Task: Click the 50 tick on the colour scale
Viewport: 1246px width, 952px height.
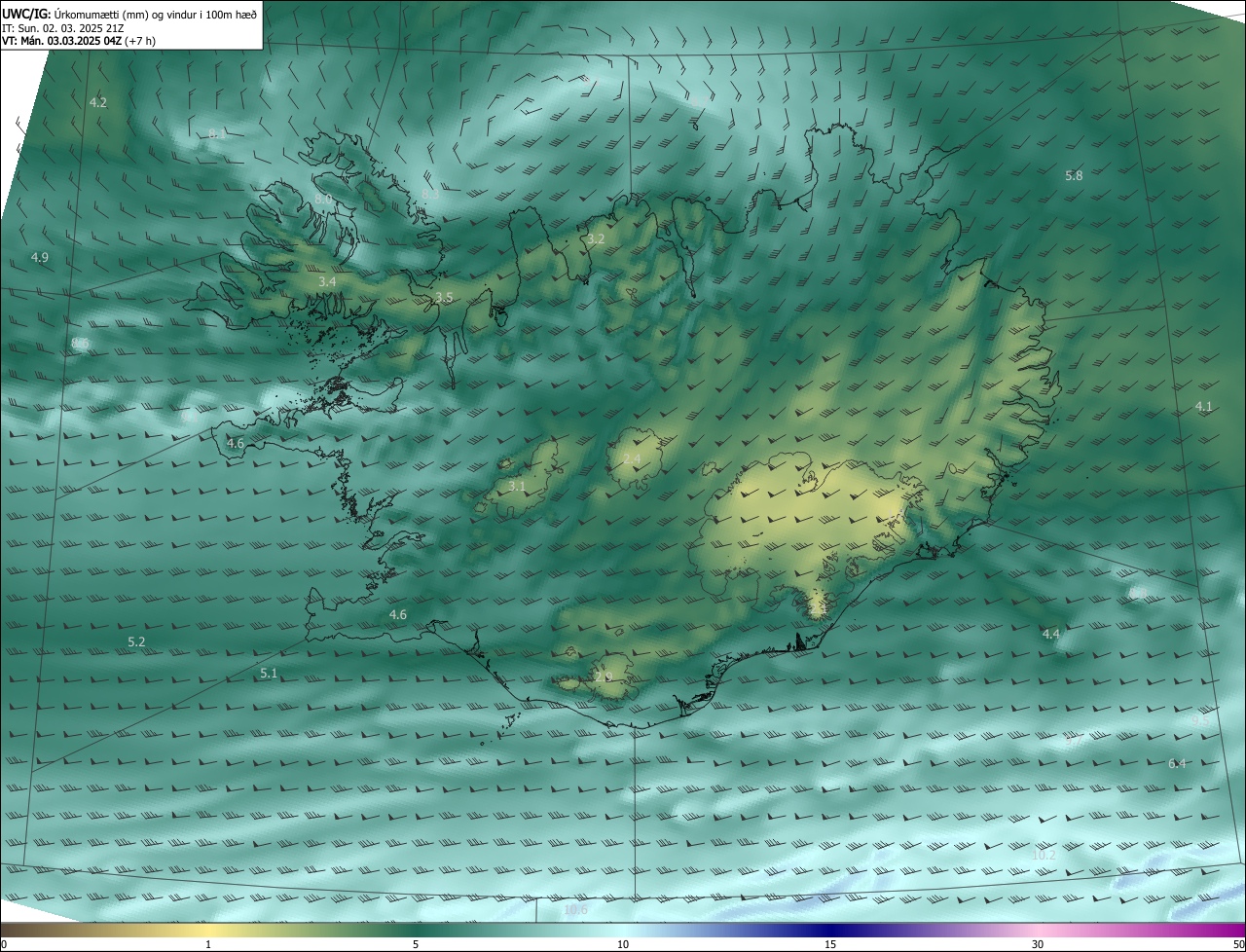Action: 1238,944
